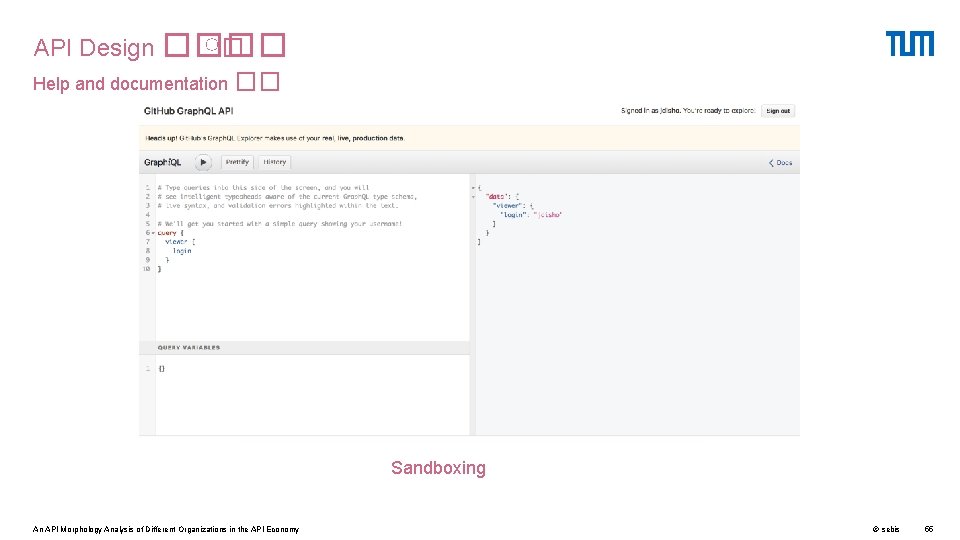Collapse the query block fold arrow on line 6
The height and width of the screenshot is (540, 960).
click(x=153, y=233)
